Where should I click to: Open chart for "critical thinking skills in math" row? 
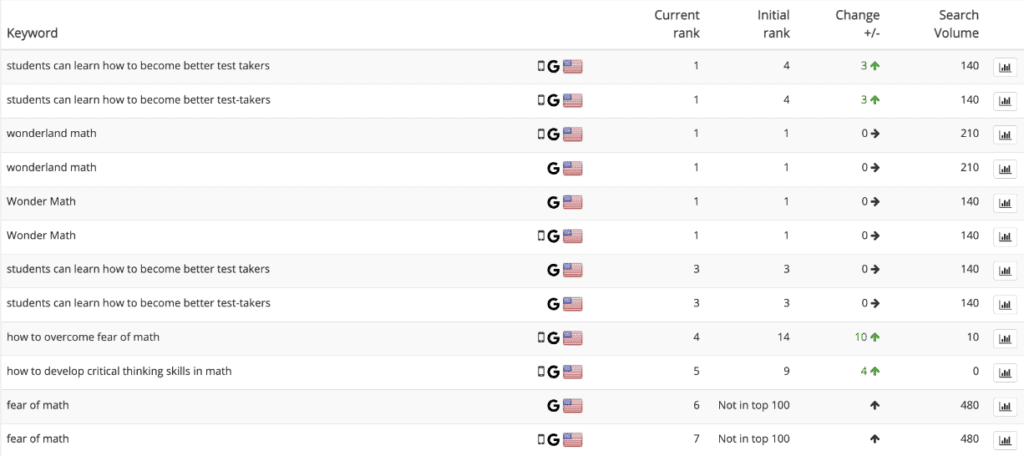(x=1003, y=372)
